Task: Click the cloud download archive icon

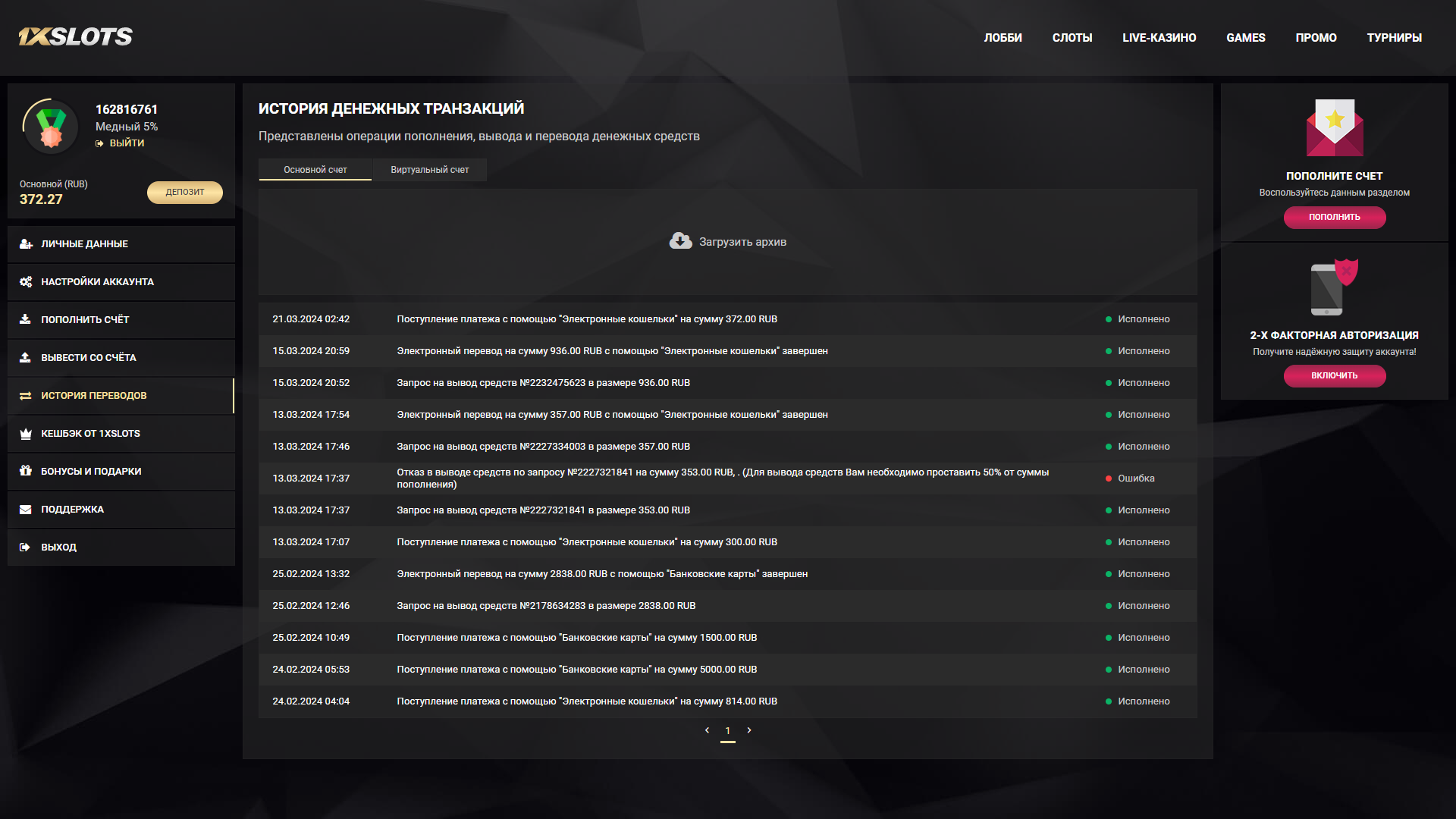Action: pyautogui.click(x=680, y=241)
